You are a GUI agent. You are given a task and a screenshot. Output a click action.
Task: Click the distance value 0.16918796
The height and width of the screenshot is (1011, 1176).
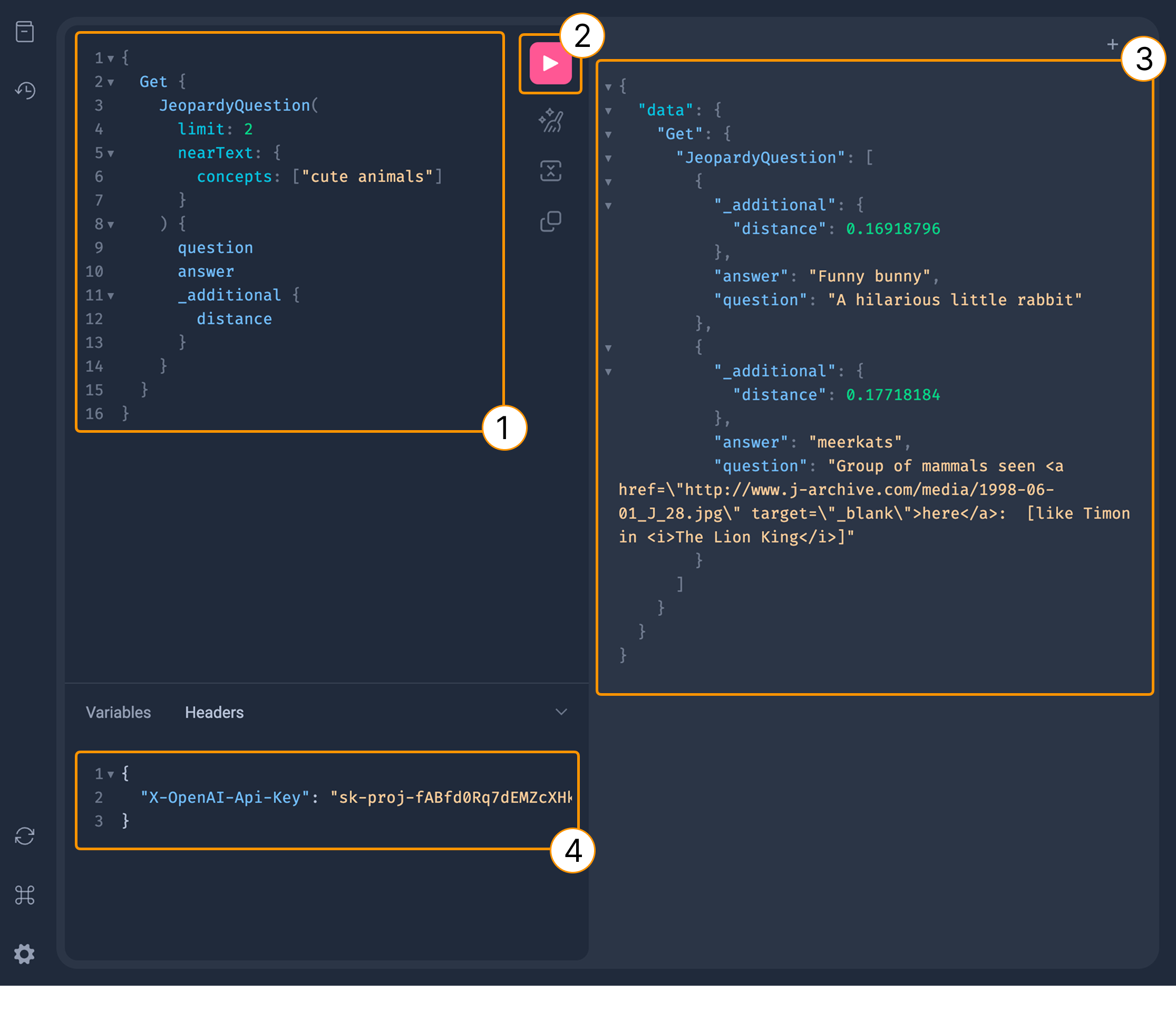(x=893, y=229)
